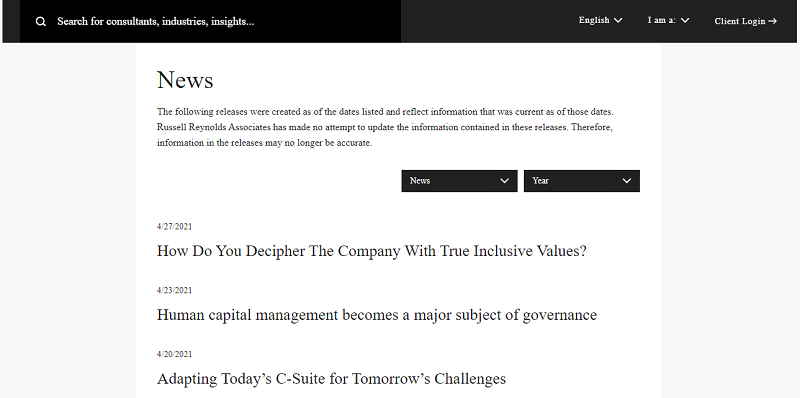Viewport: 800px width, 398px height.
Task: Click the Year filter chevron arrow
Action: [x=627, y=181]
